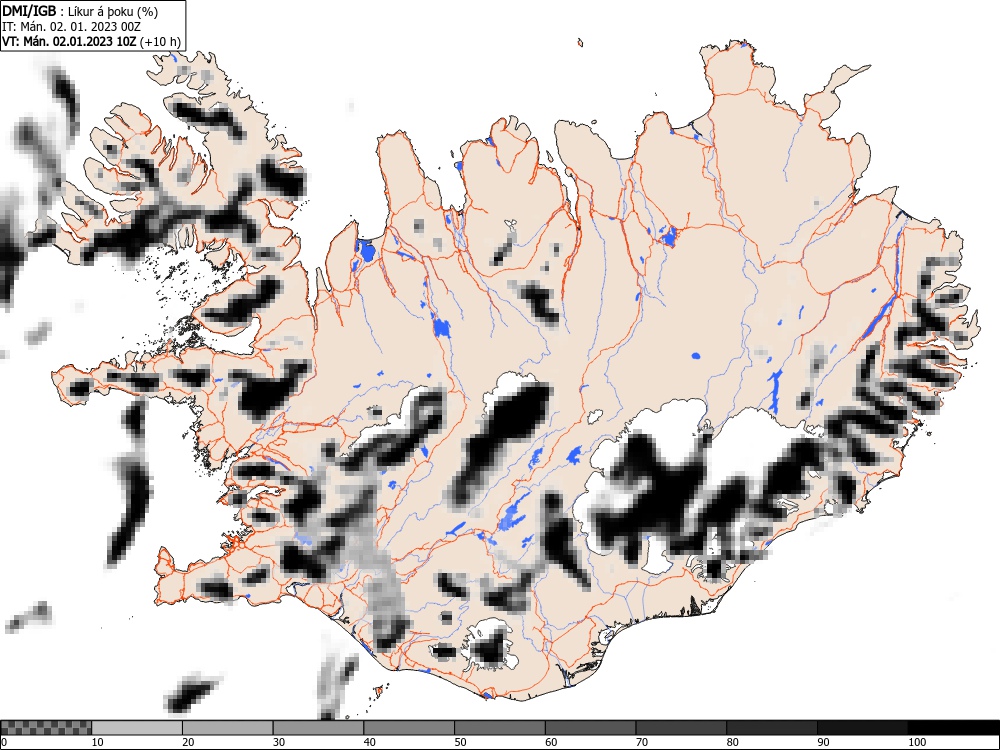Click the 80-90 percent legend swatch
The image size is (1000, 750).
(x=772, y=728)
